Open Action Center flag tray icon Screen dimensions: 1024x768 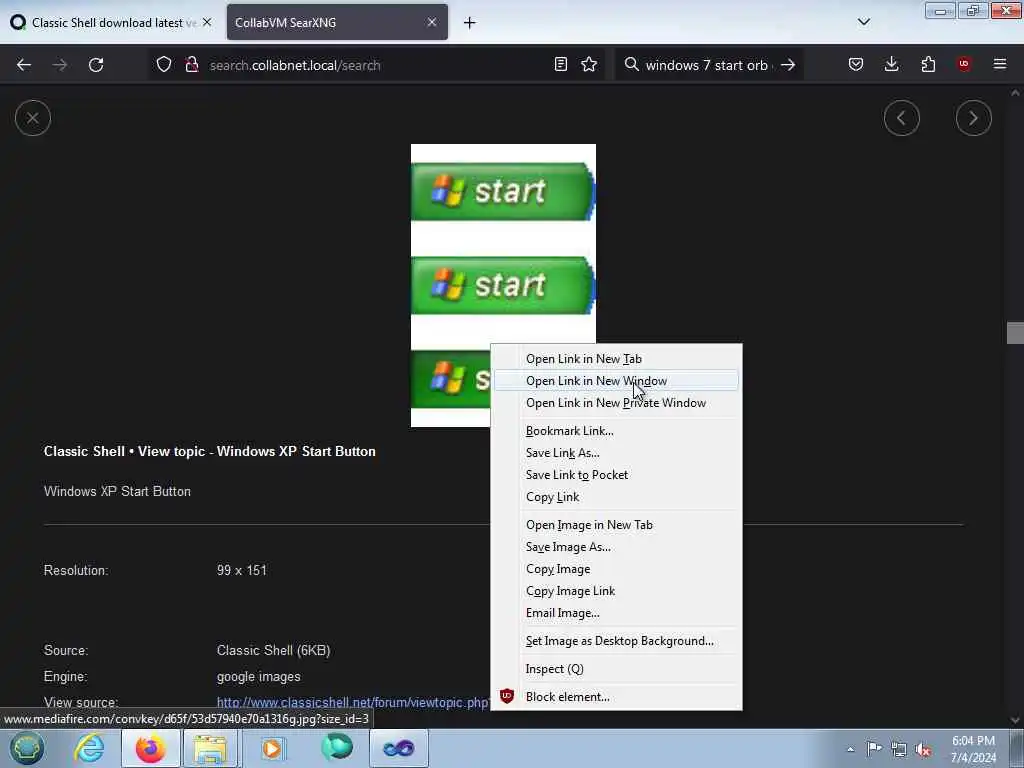pyautogui.click(x=874, y=749)
